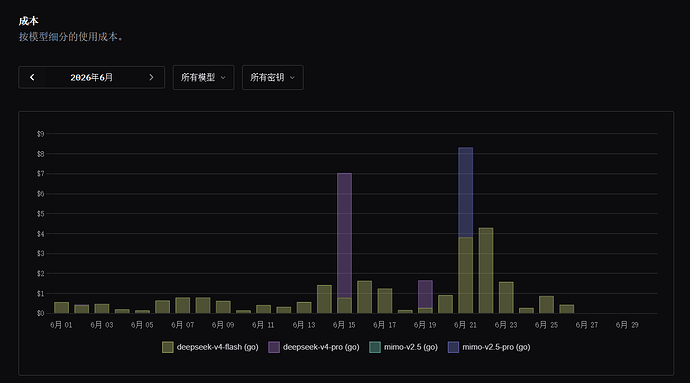Select the olive bar on 6月 07
Viewport: 690px width, 383px height.
coord(183,306)
